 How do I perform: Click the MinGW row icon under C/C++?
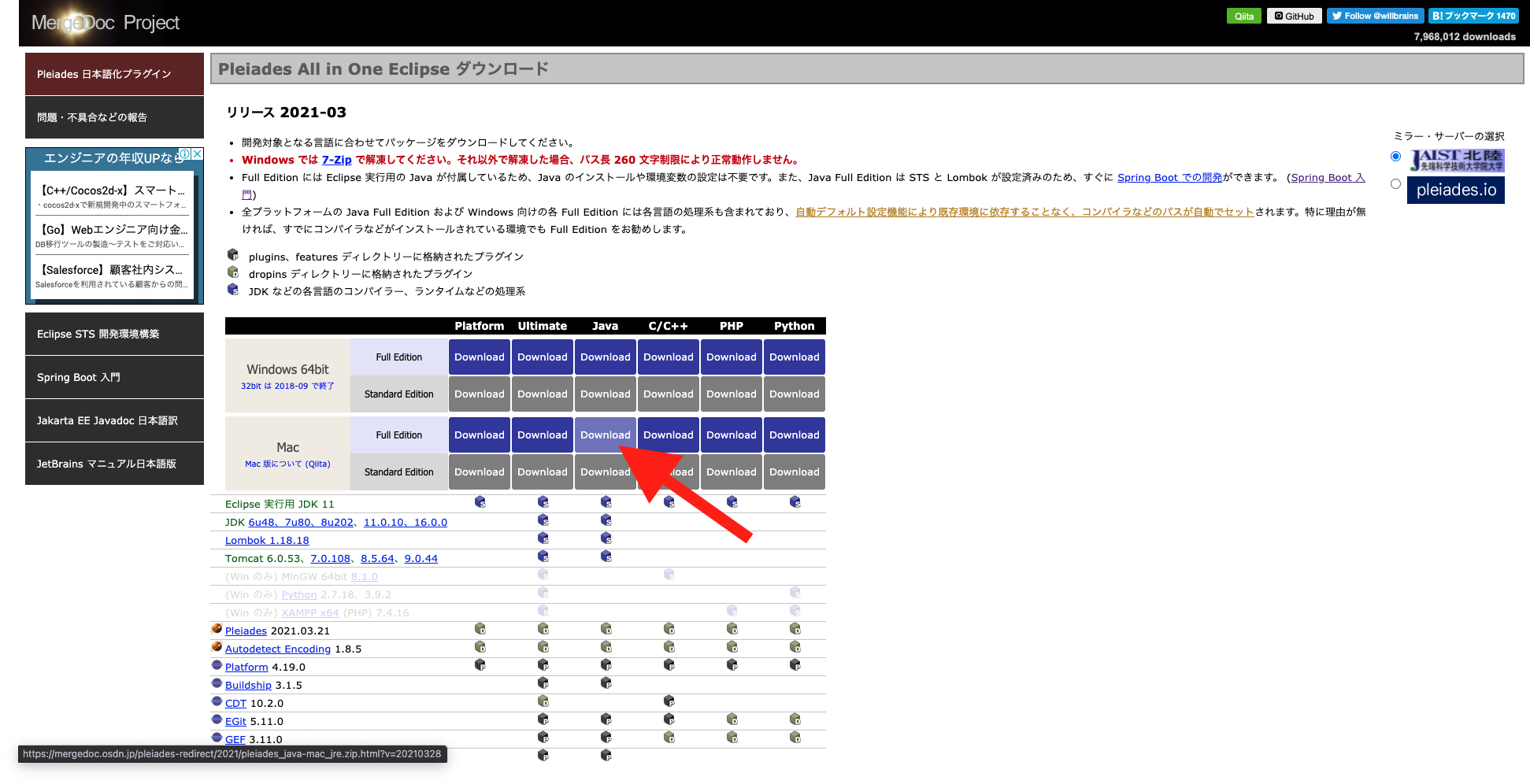669,575
